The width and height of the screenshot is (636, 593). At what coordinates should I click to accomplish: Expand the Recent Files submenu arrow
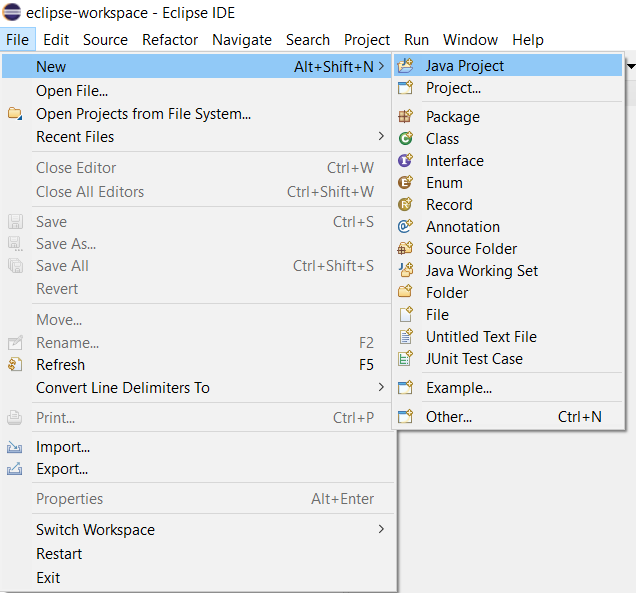[x=381, y=137]
